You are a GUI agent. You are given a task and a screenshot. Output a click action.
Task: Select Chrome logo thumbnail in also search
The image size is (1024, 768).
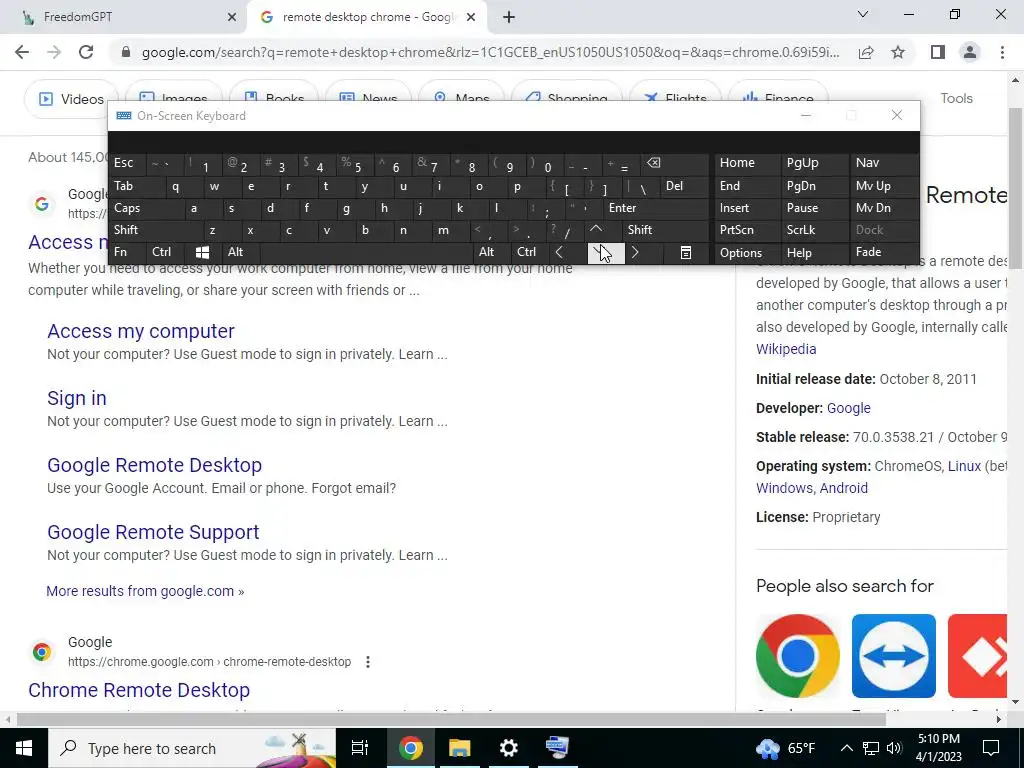coord(797,656)
